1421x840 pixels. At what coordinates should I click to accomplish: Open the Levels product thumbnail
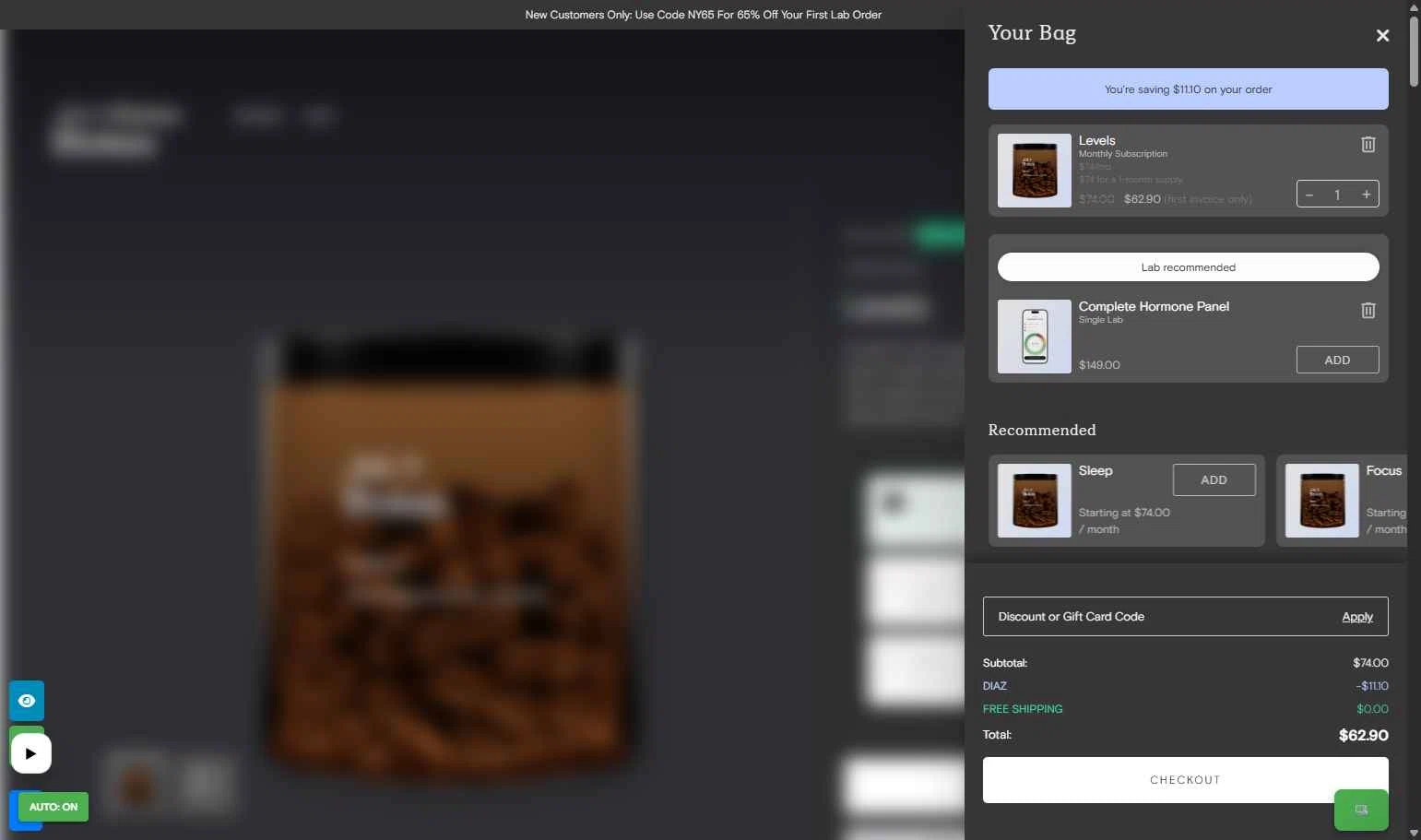pyautogui.click(x=1035, y=171)
